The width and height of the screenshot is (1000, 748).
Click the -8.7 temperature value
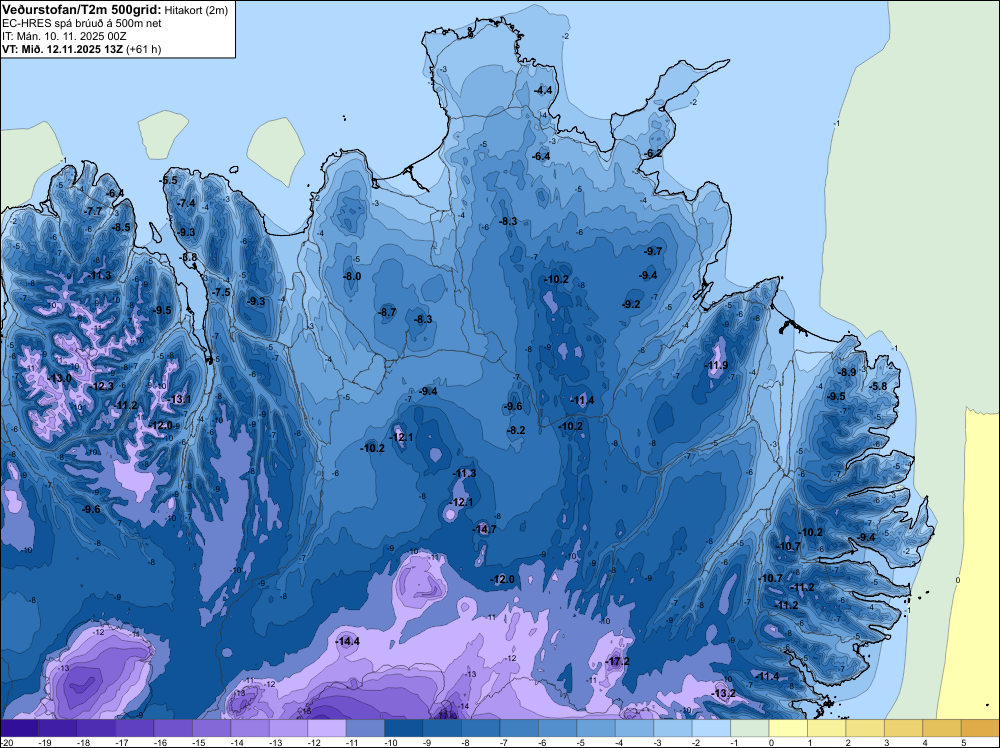click(x=387, y=312)
